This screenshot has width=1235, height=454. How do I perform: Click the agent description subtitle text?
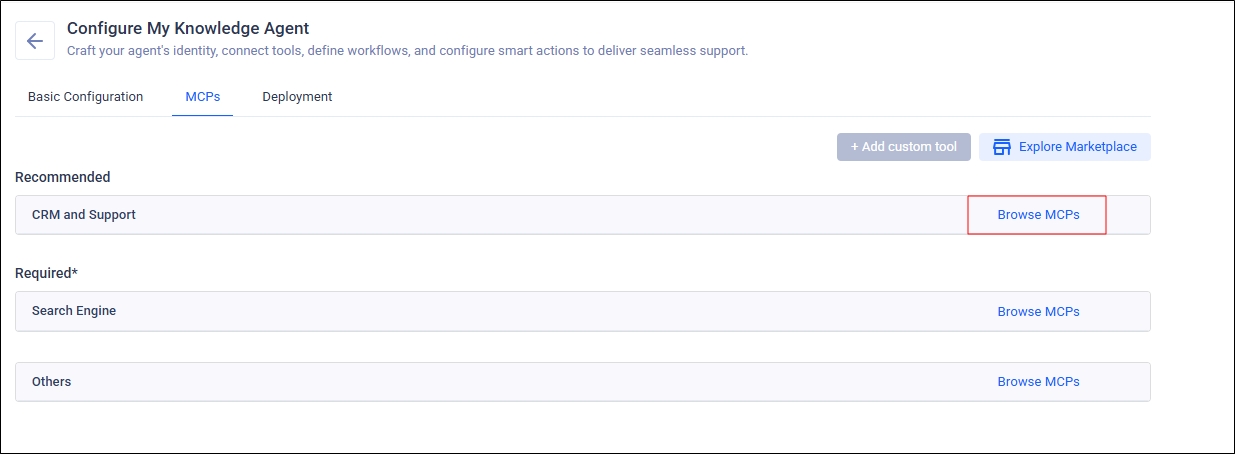pos(407,50)
